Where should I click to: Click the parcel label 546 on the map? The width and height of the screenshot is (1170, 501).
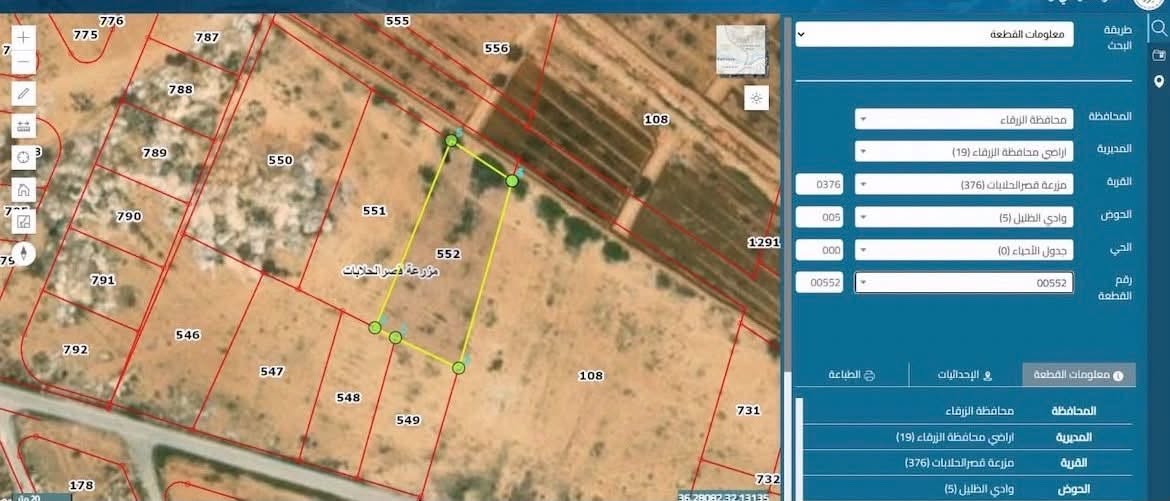pyautogui.click(x=187, y=335)
